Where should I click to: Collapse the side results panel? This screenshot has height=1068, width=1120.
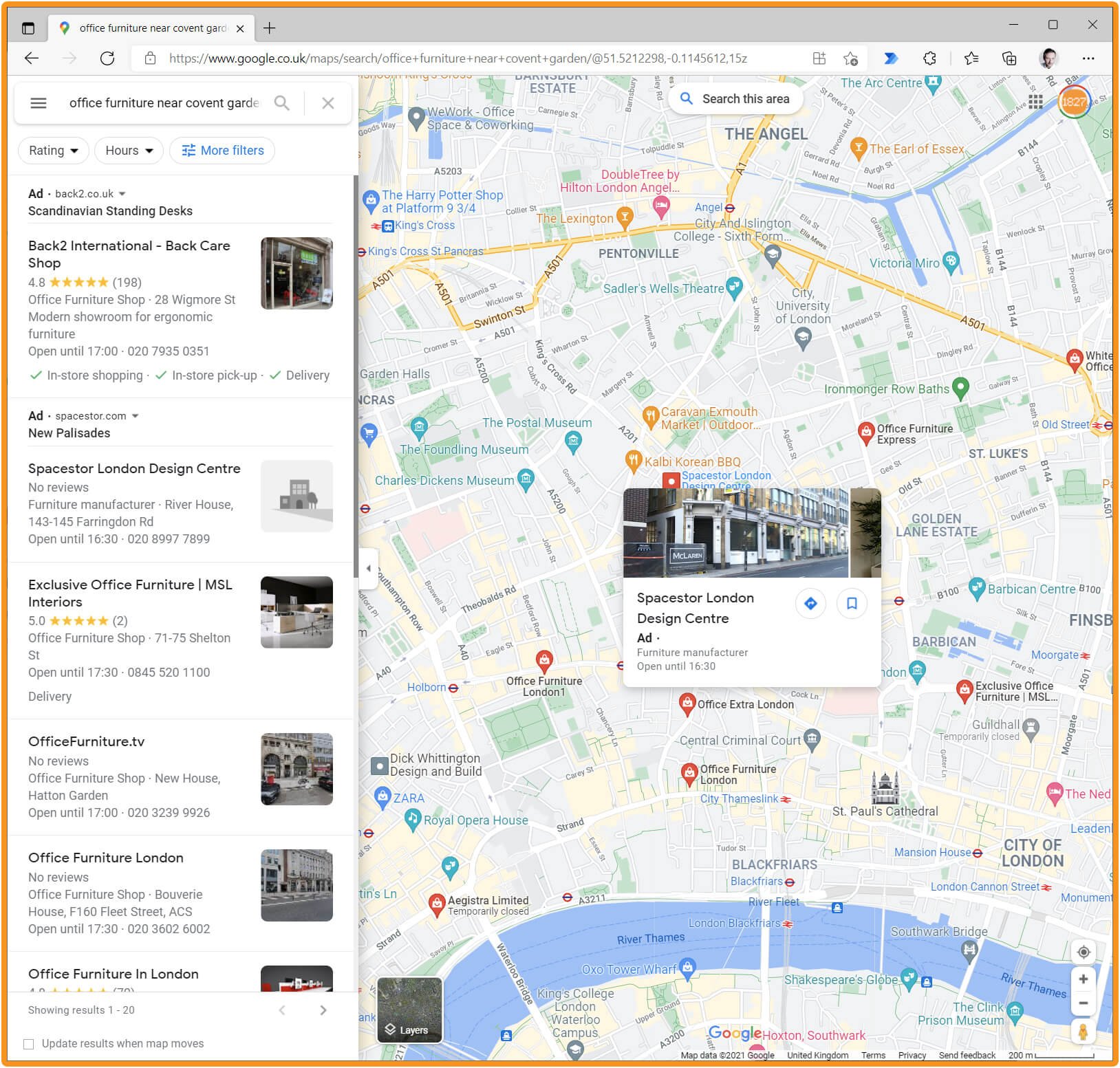point(368,568)
